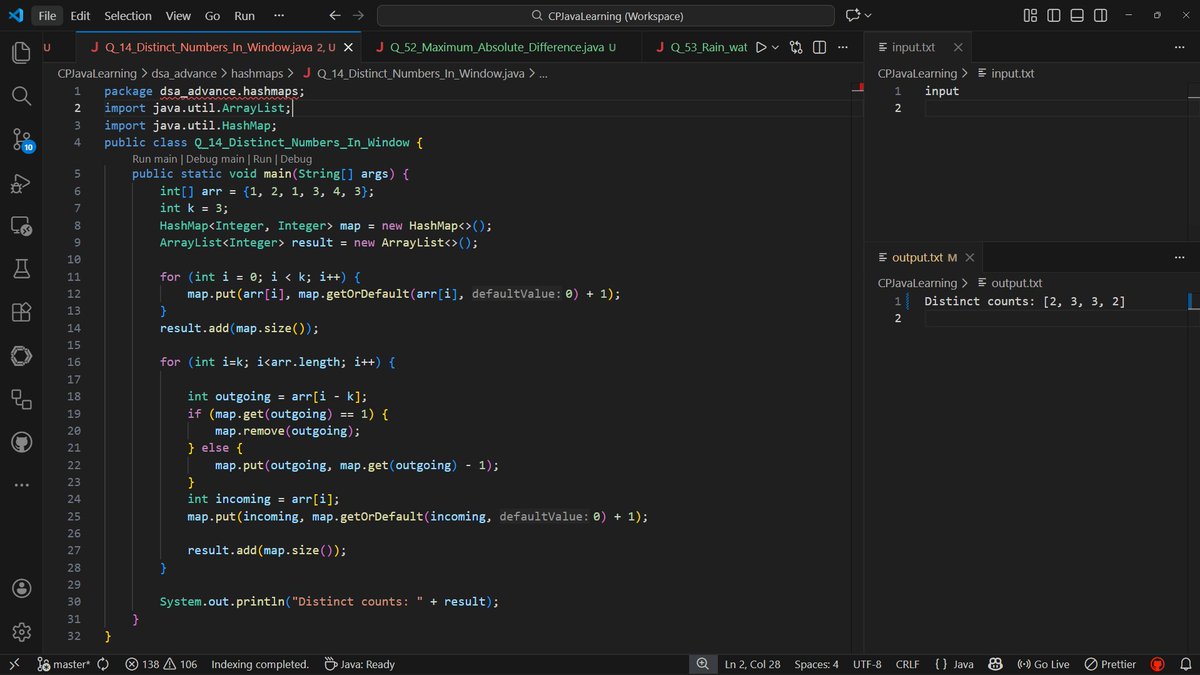Viewport: 1200px width, 675px height.
Task: Open Source Control view with 10 badge
Action: click(x=22, y=140)
